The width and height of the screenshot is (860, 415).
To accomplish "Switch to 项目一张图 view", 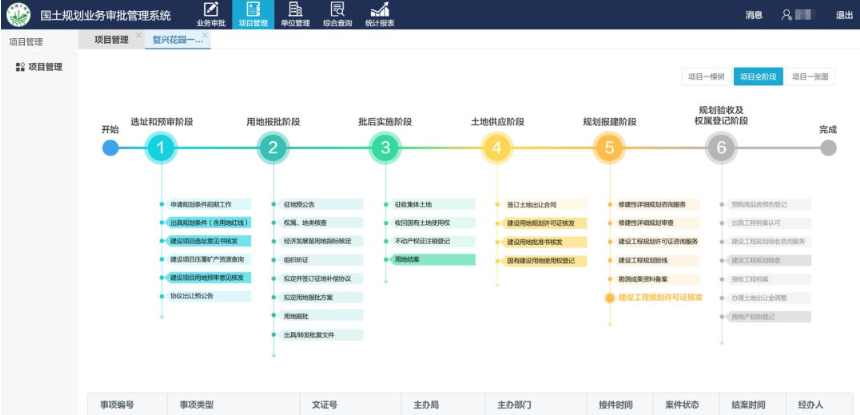I will pos(811,76).
